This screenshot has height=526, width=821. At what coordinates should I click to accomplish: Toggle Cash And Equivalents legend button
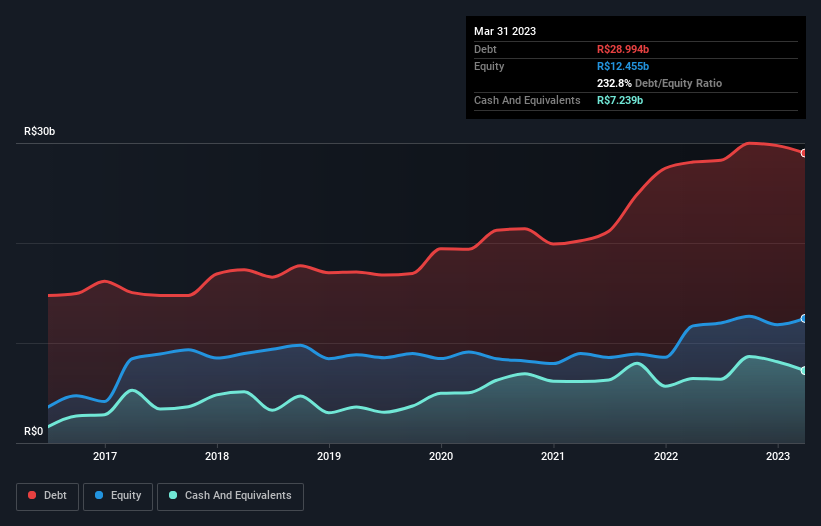tap(230, 496)
